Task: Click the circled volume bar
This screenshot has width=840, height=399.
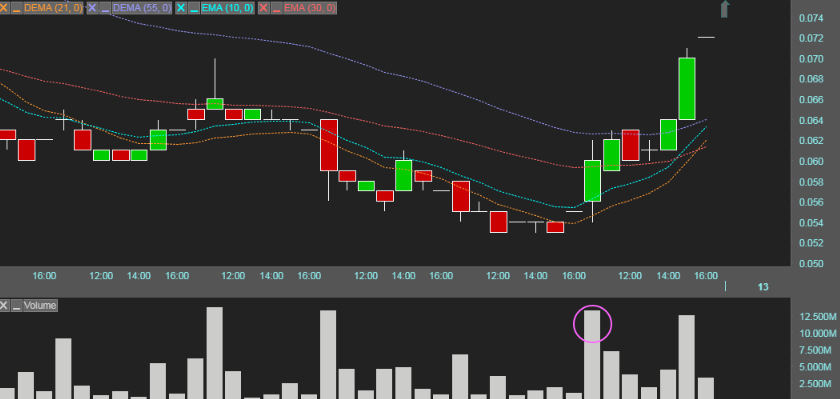Action: 592,354
